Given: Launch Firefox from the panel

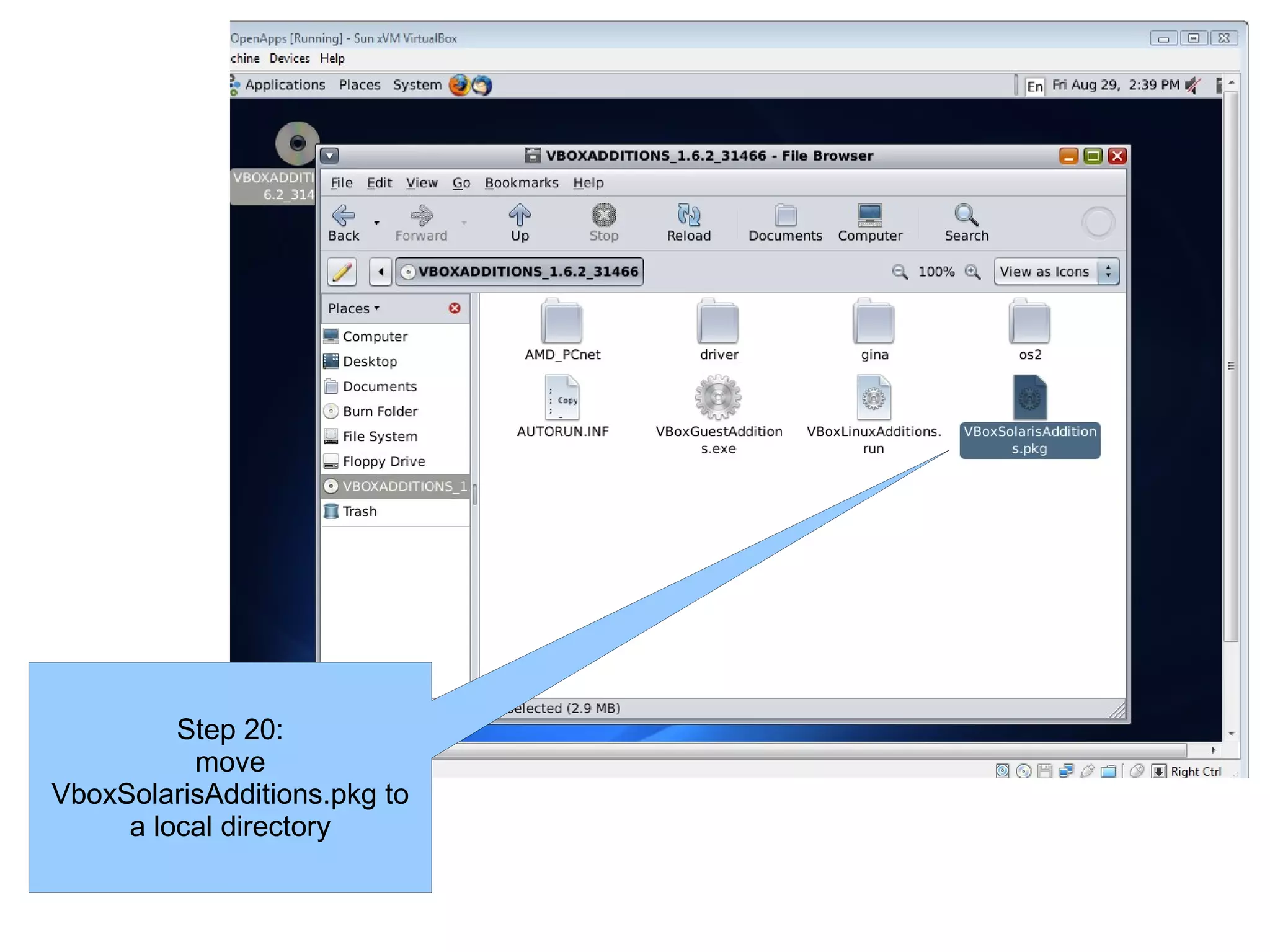Looking at the screenshot, I should click(460, 85).
